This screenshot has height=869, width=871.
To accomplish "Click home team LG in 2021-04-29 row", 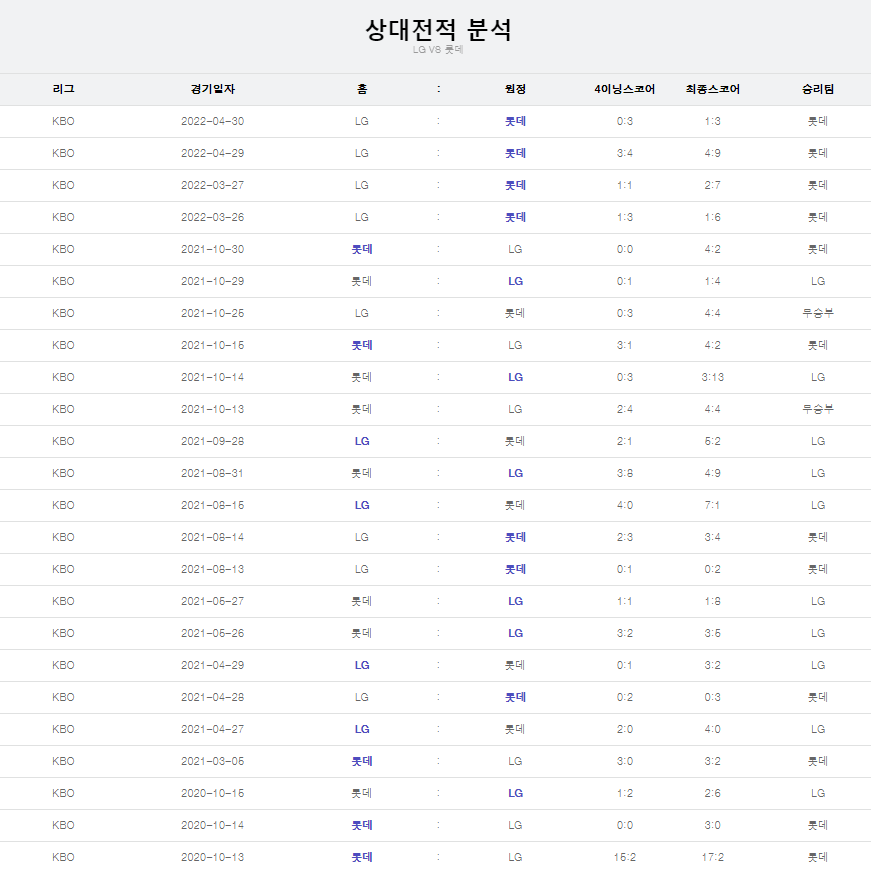I will 362,665.
